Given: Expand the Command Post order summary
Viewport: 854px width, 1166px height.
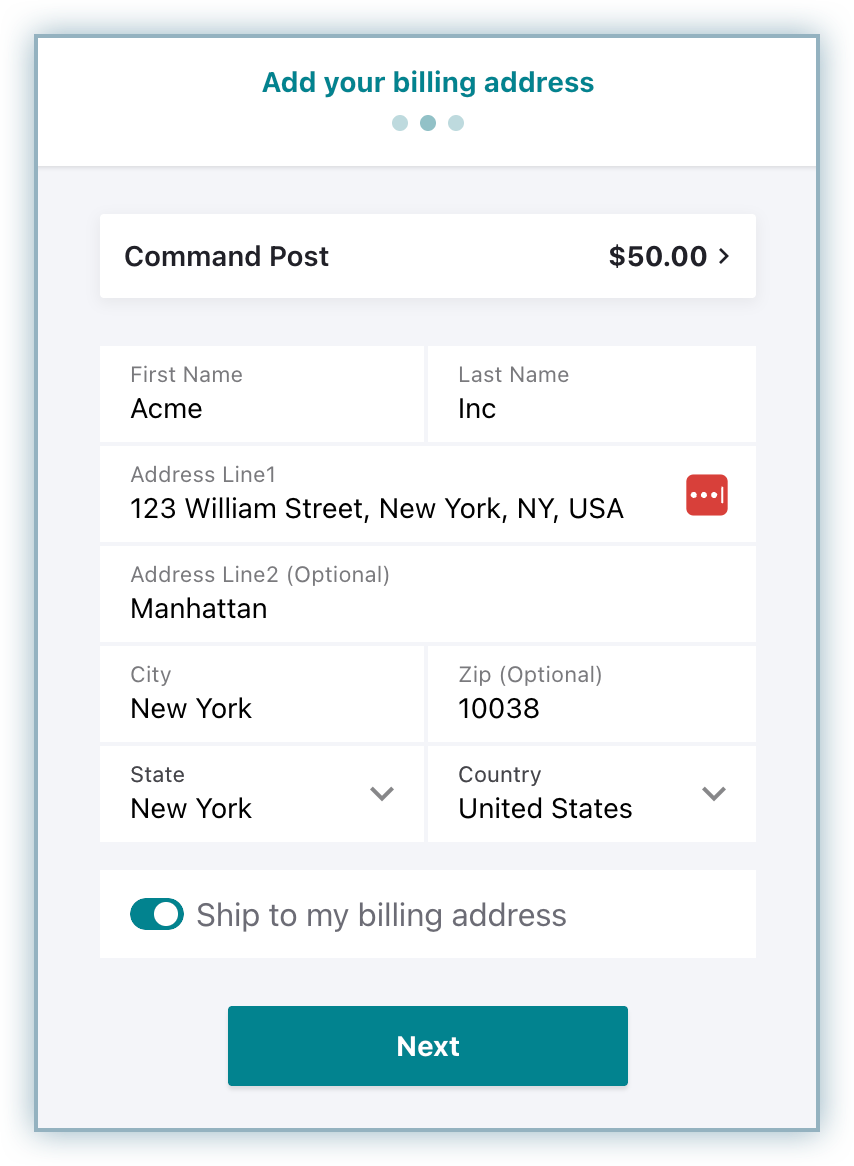Looking at the screenshot, I should pos(427,256).
